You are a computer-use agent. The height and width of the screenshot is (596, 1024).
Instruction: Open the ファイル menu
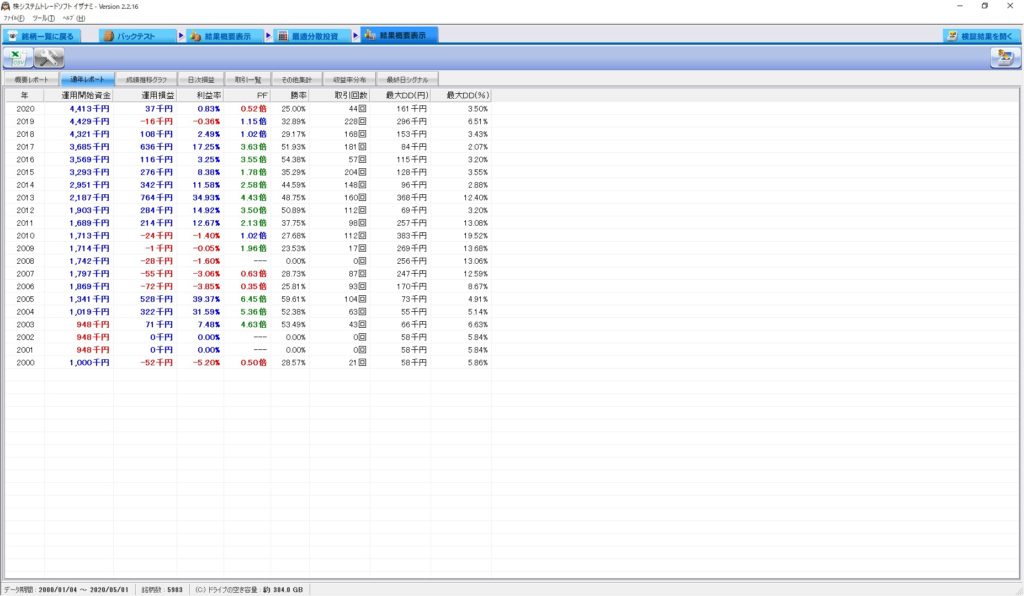(x=14, y=18)
